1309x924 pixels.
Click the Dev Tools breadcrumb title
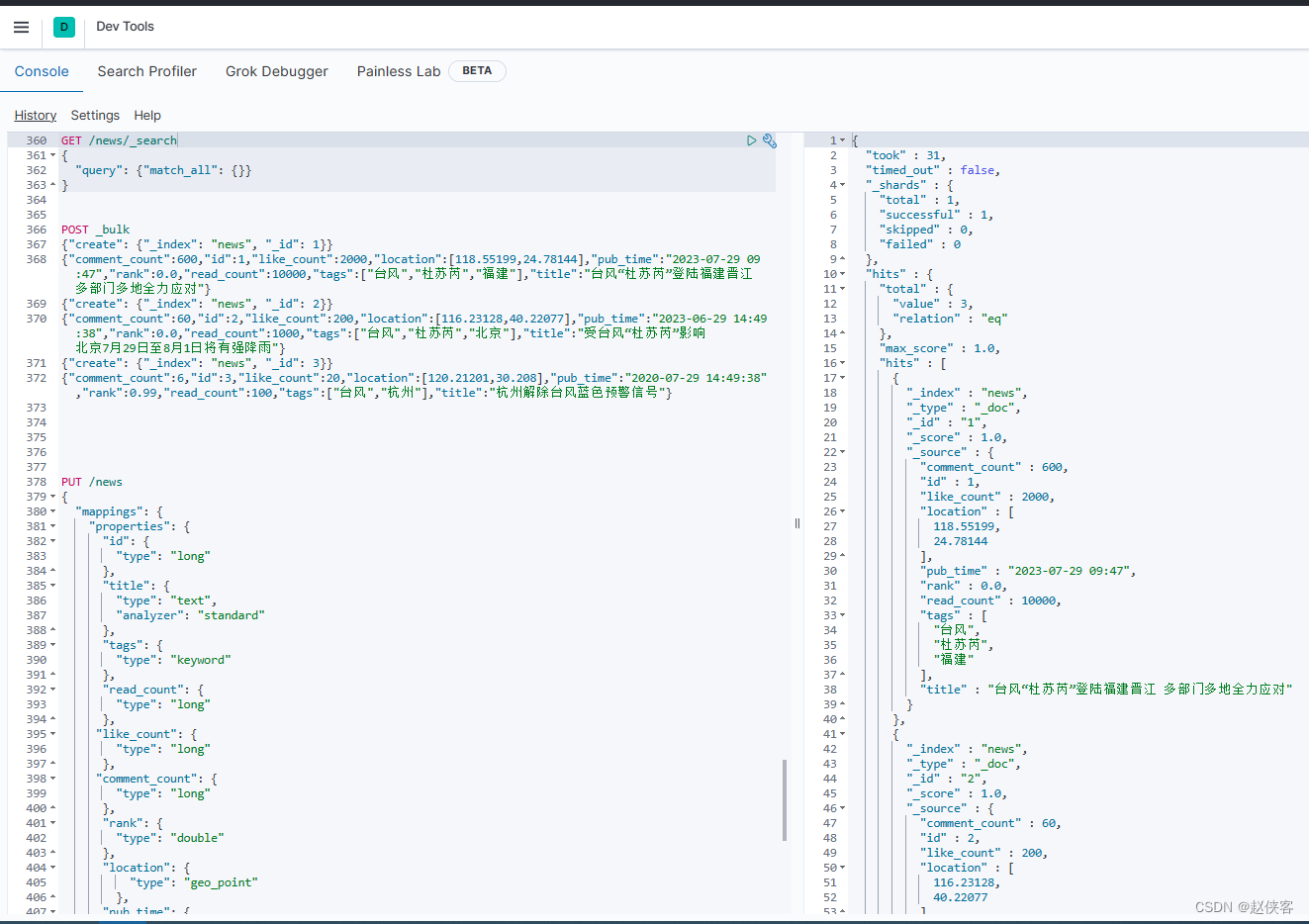click(x=126, y=27)
